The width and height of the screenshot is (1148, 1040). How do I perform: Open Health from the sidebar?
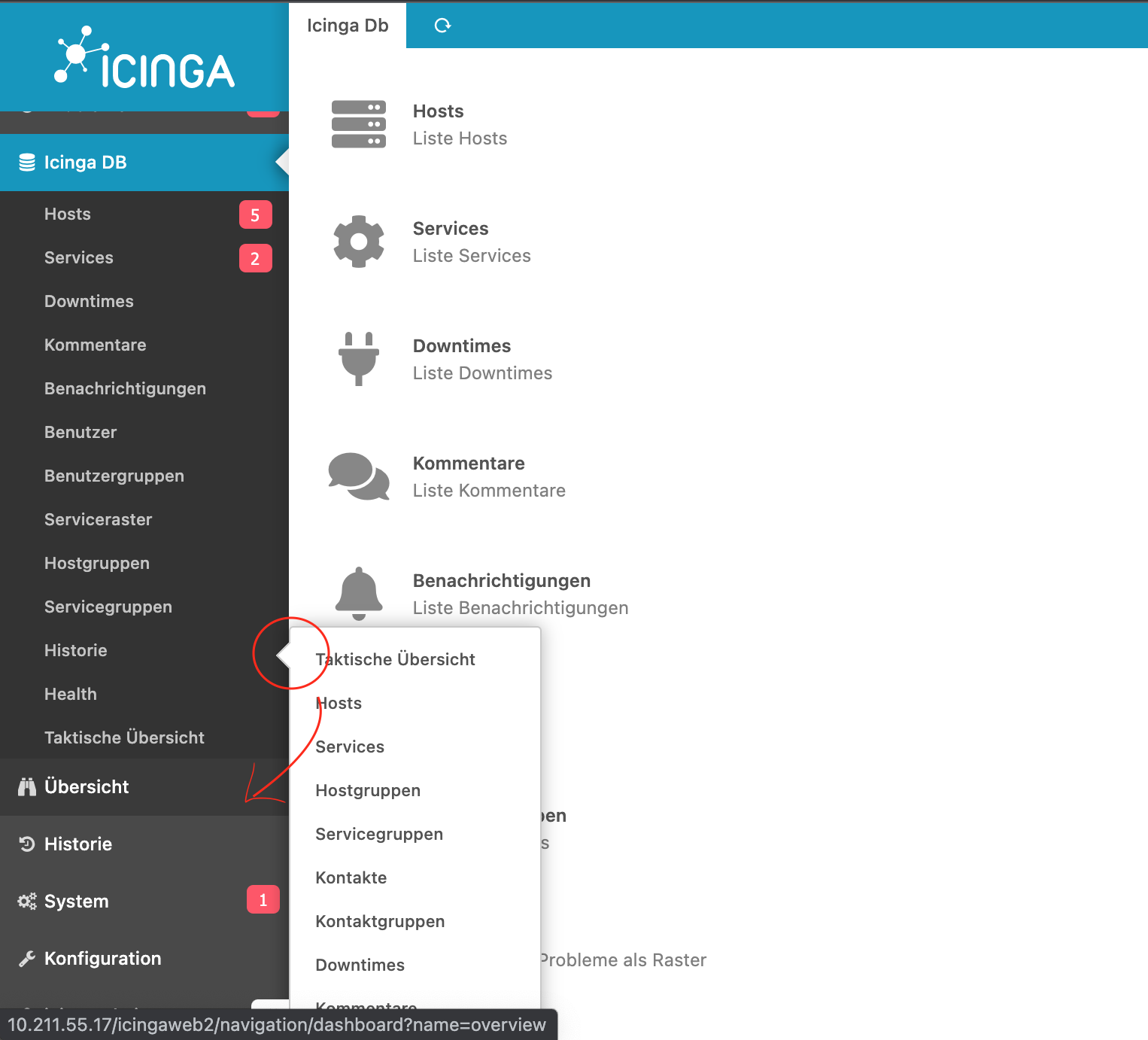click(x=70, y=694)
